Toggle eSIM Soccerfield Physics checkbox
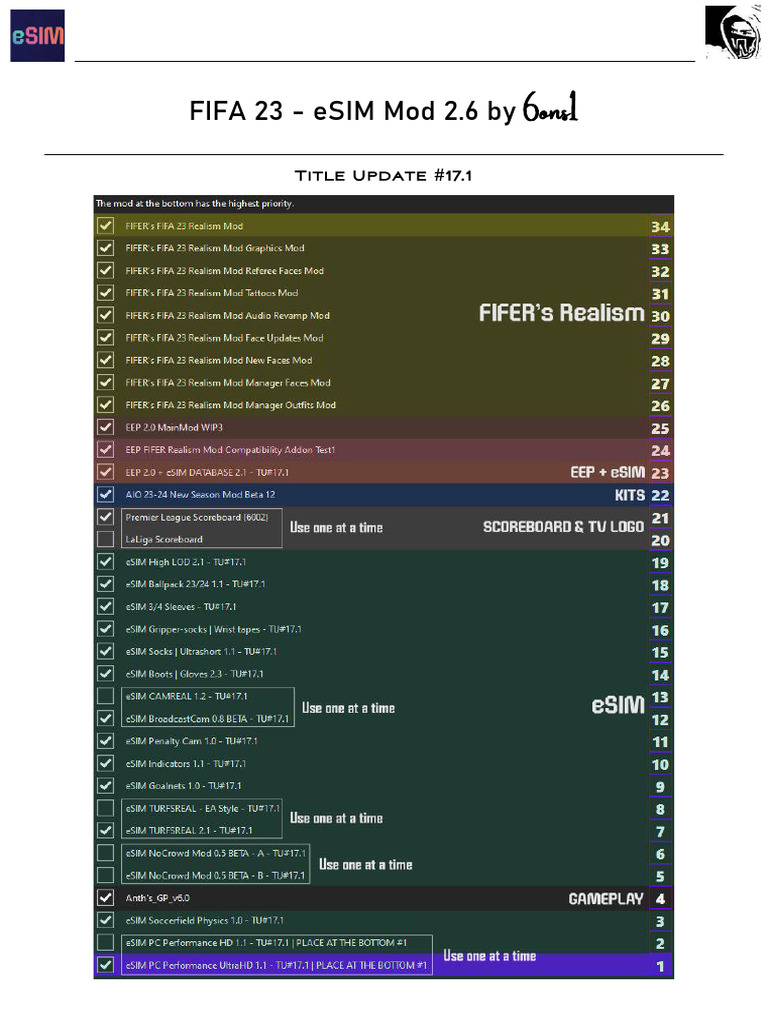This screenshot has height=1024, width=768. click(105, 920)
